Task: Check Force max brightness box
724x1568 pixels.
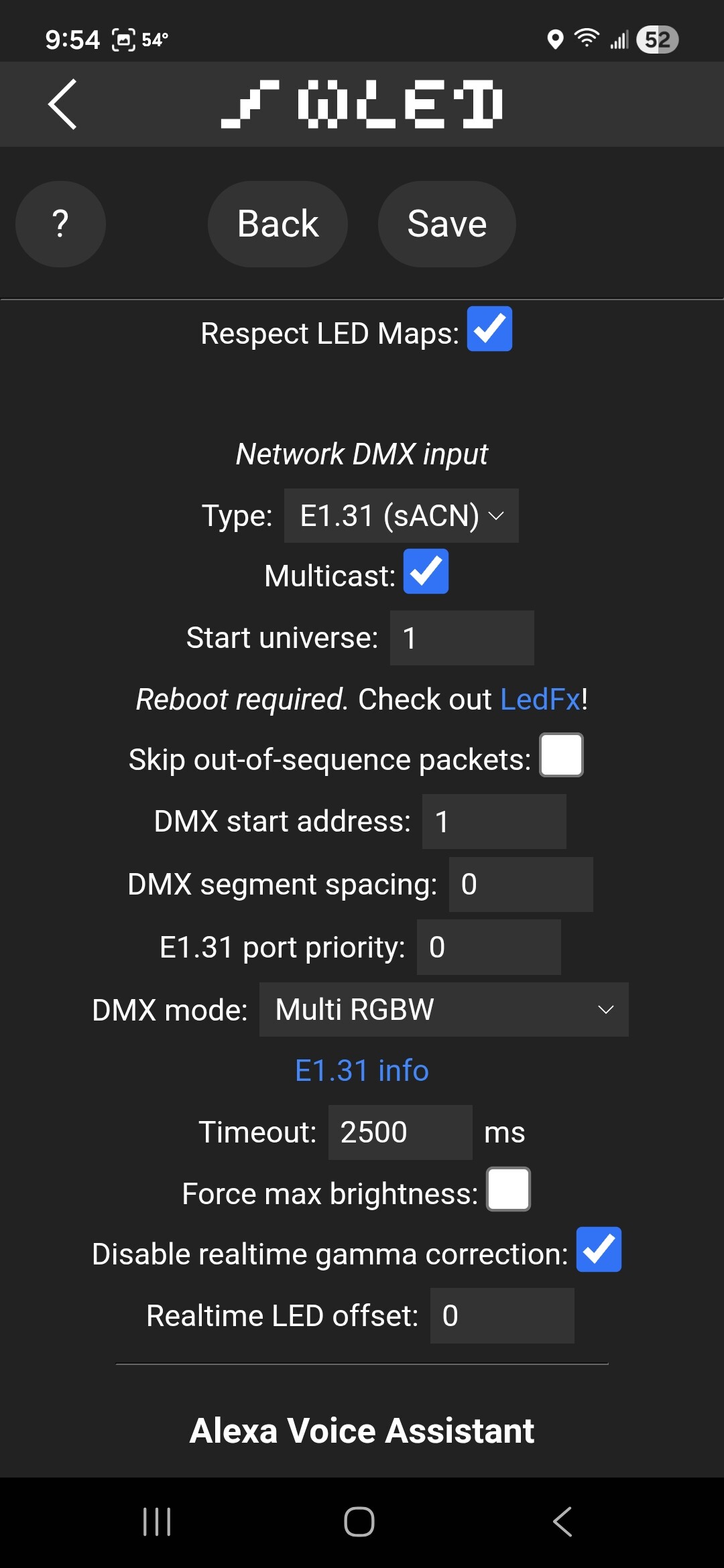Action: pyautogui.click(x=509, y=1189)
